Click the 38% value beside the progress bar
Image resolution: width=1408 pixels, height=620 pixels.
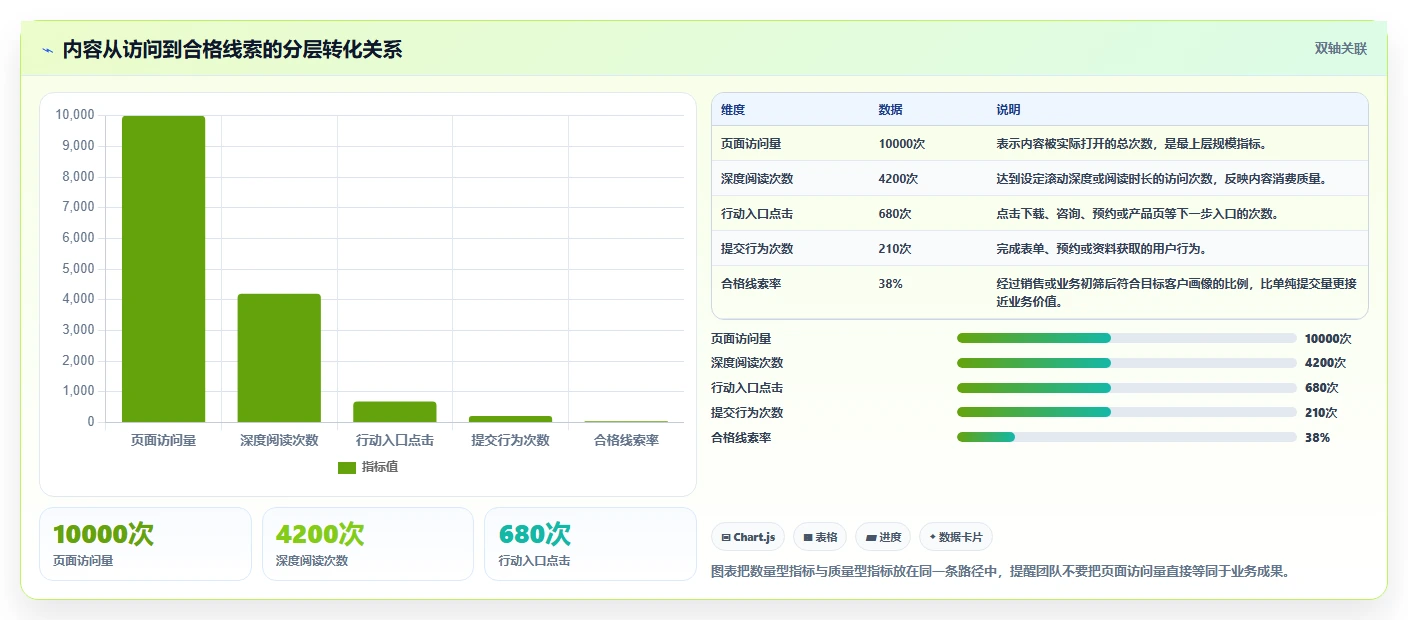1317,437
